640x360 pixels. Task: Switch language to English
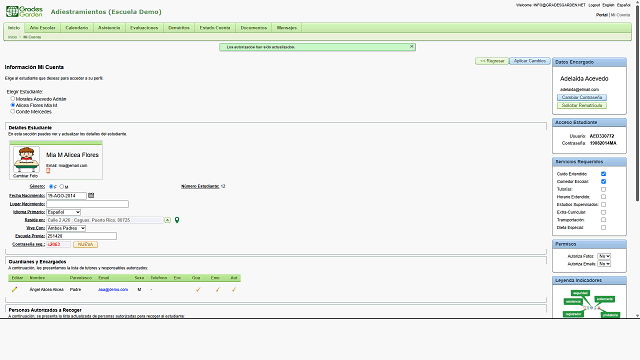608,5
